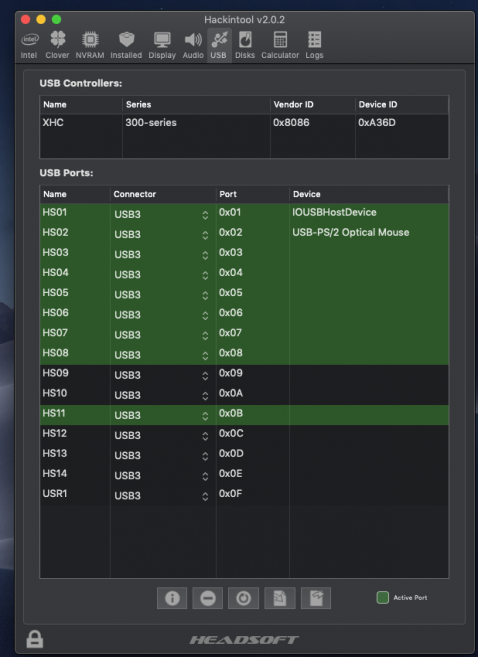The height and width of the screenshot is (657, 478).
Task: Click the refresh ports button
Action: click(x=243, y=598)
